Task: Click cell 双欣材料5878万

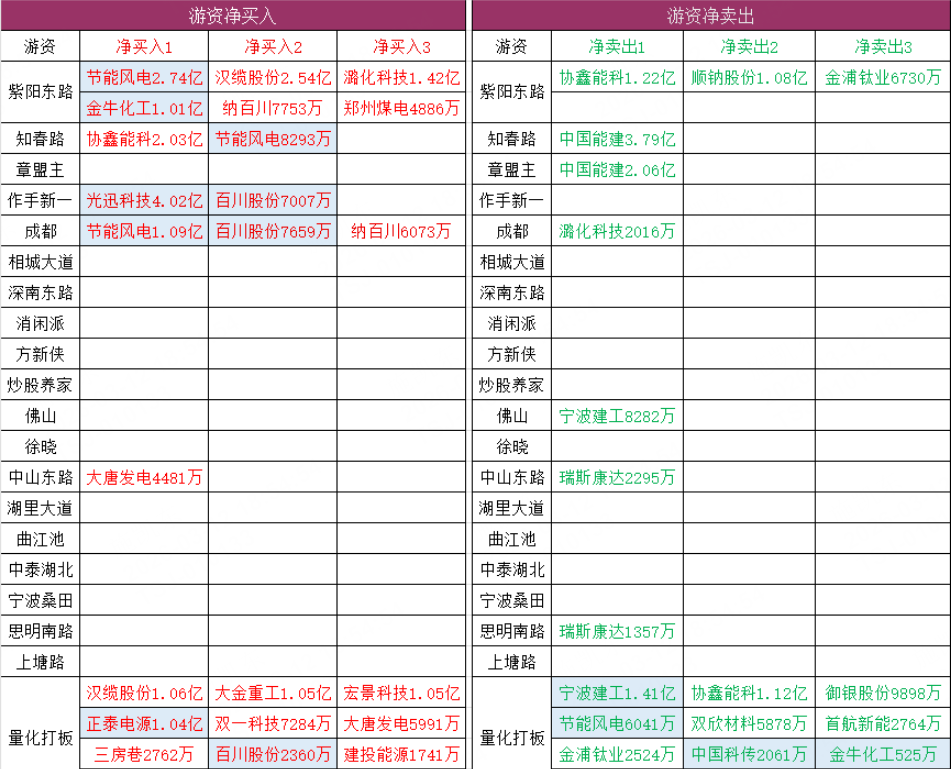Action: point(749,724)
